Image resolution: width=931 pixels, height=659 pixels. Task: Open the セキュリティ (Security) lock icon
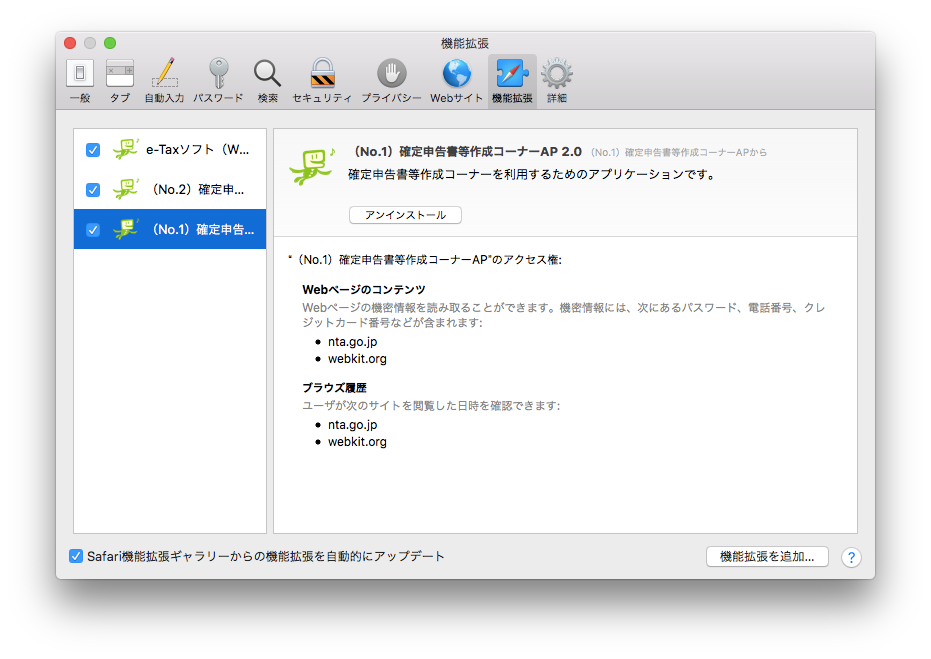(x=321, y=80)
